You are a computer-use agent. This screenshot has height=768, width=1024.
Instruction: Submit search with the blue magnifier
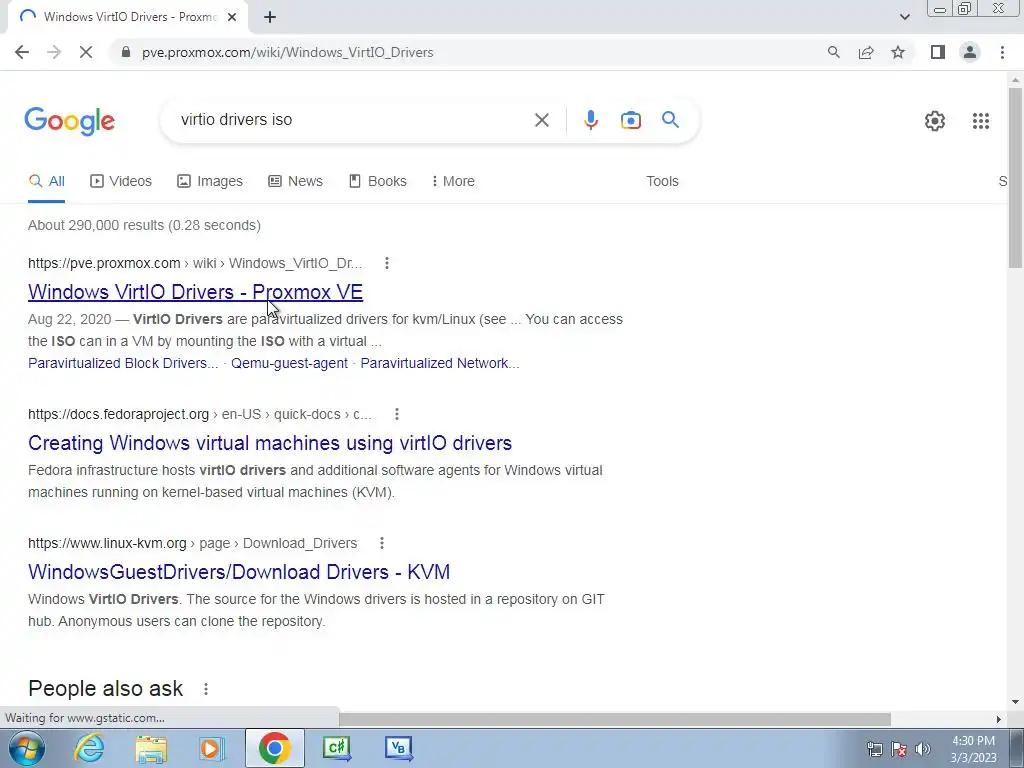[x=670, y=120]
